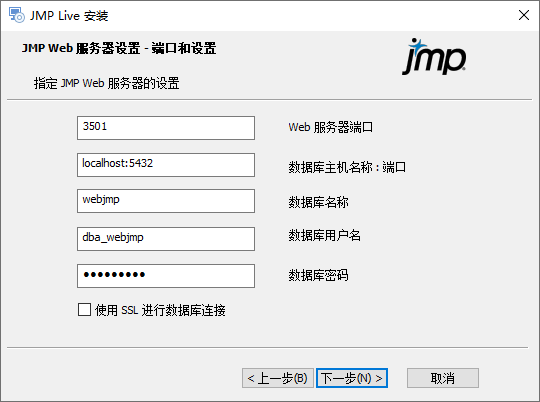Click the JMP Live installer title bar icon
The image size is (540, 402).
(17, 15)
